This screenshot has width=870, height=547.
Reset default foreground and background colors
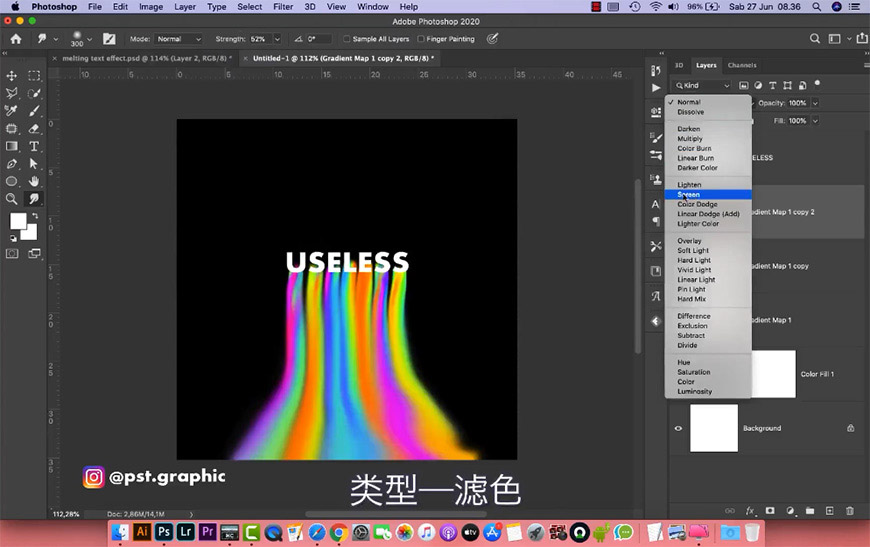[13, 239]
